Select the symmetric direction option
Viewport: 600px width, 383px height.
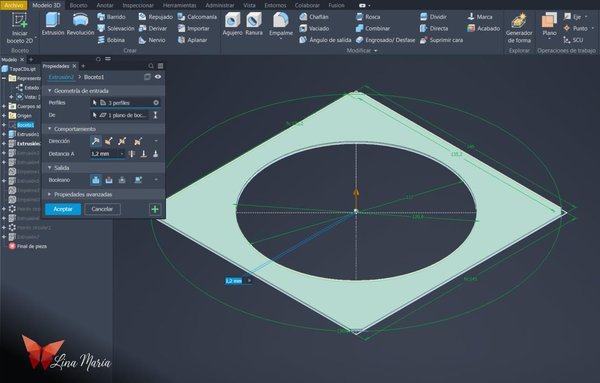click(122, 141)
